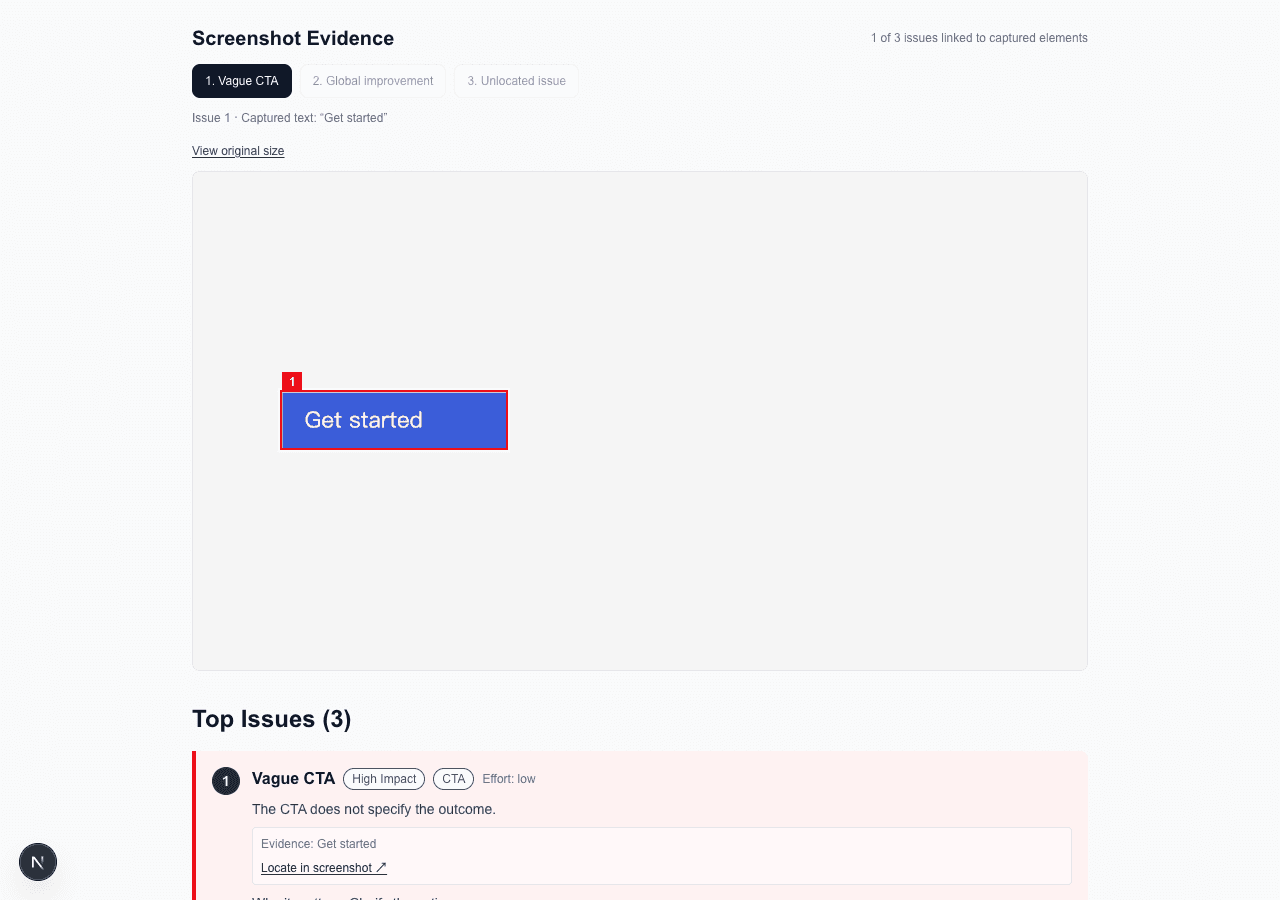Click the captured screenshot preview area

pos(640,421)
